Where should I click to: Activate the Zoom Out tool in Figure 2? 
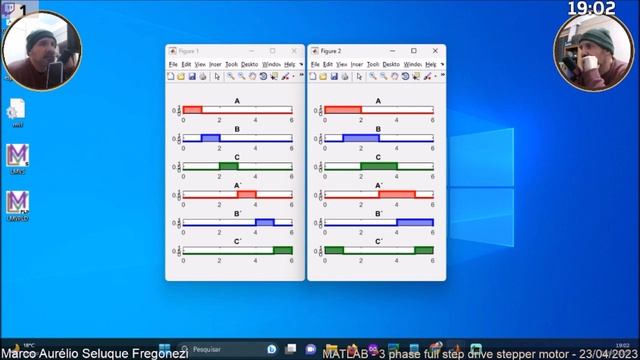pos(384,76)
